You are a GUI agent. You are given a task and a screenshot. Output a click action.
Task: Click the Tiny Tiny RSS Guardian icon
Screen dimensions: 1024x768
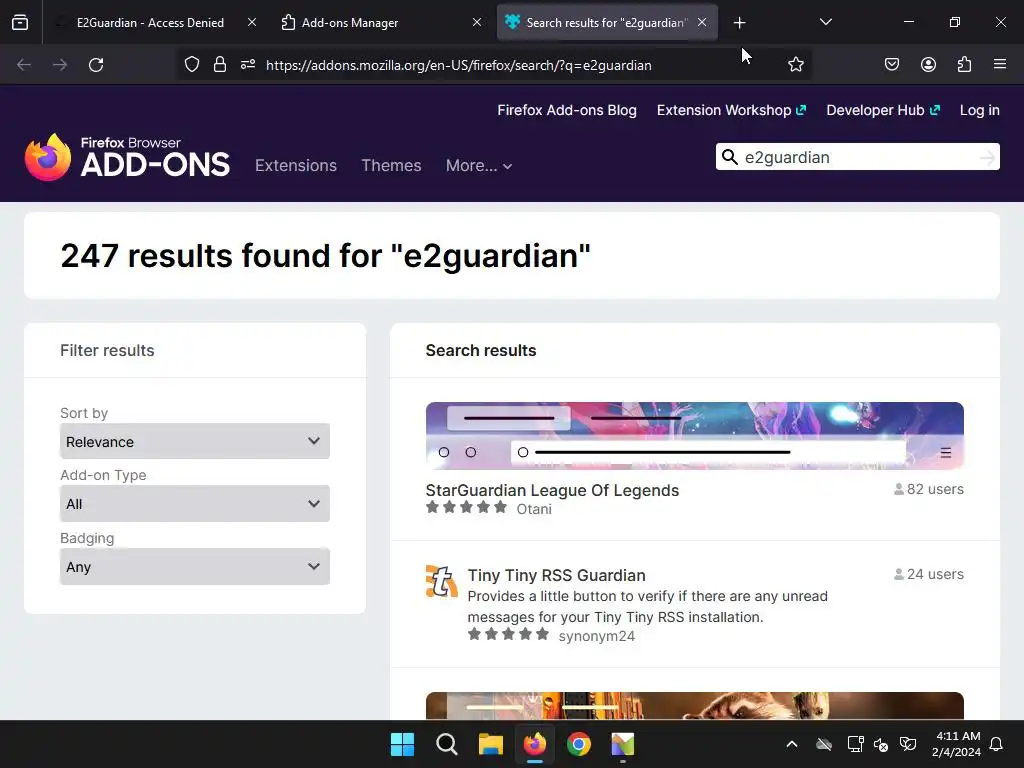pyautogui.click(x=441, y=581)
